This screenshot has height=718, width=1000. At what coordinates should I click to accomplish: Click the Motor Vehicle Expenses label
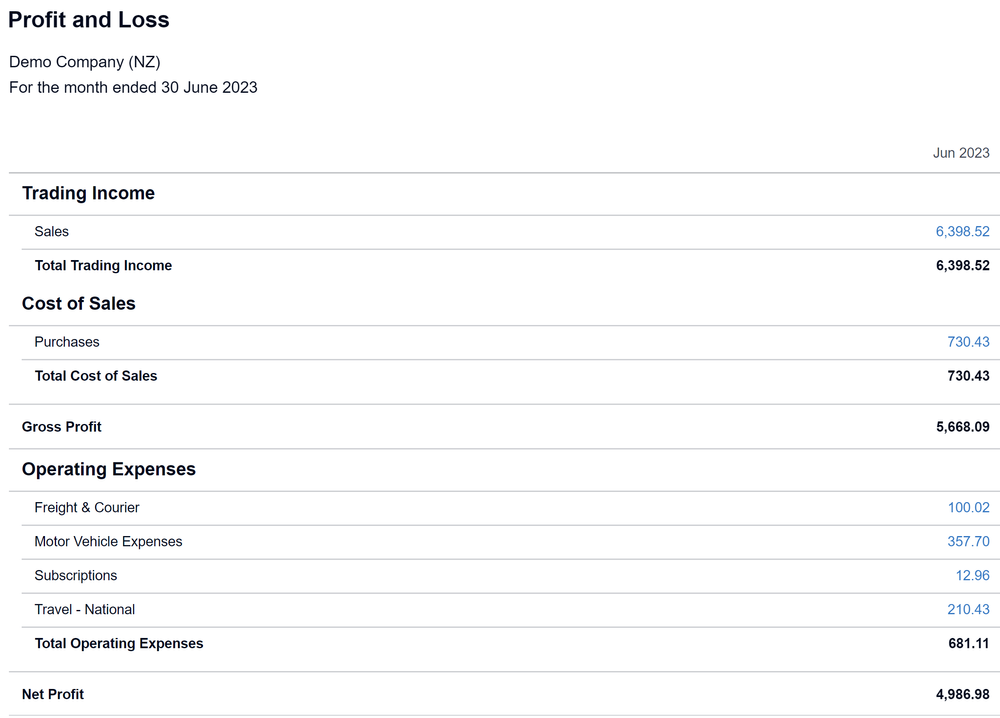108,542
